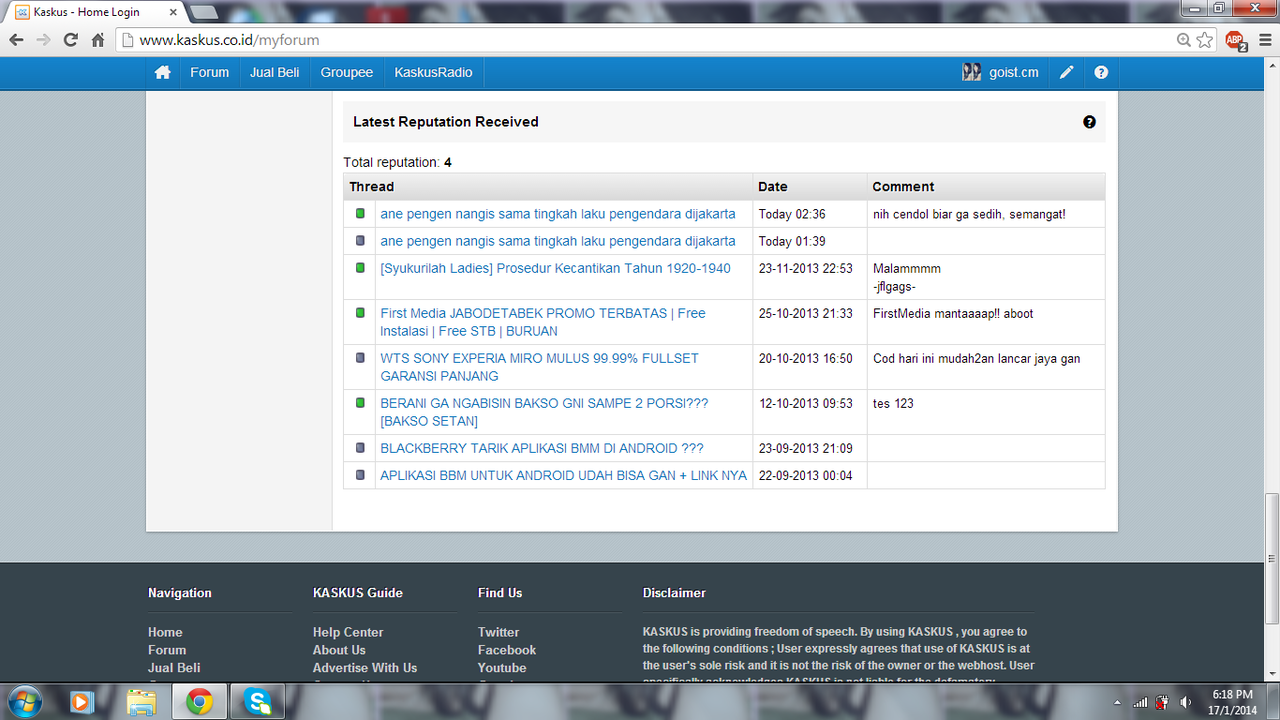Open the Forum menu item
1280x720 pixels.
(x=210, y=72)
